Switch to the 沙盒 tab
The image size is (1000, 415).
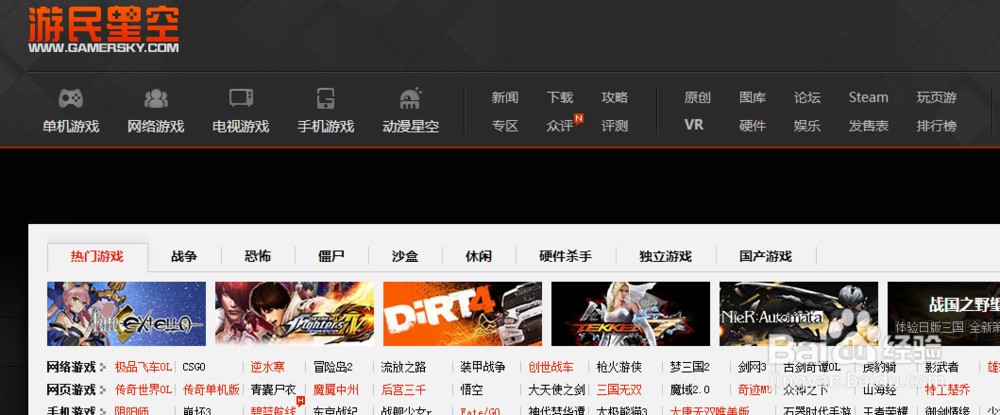point(405,257)
